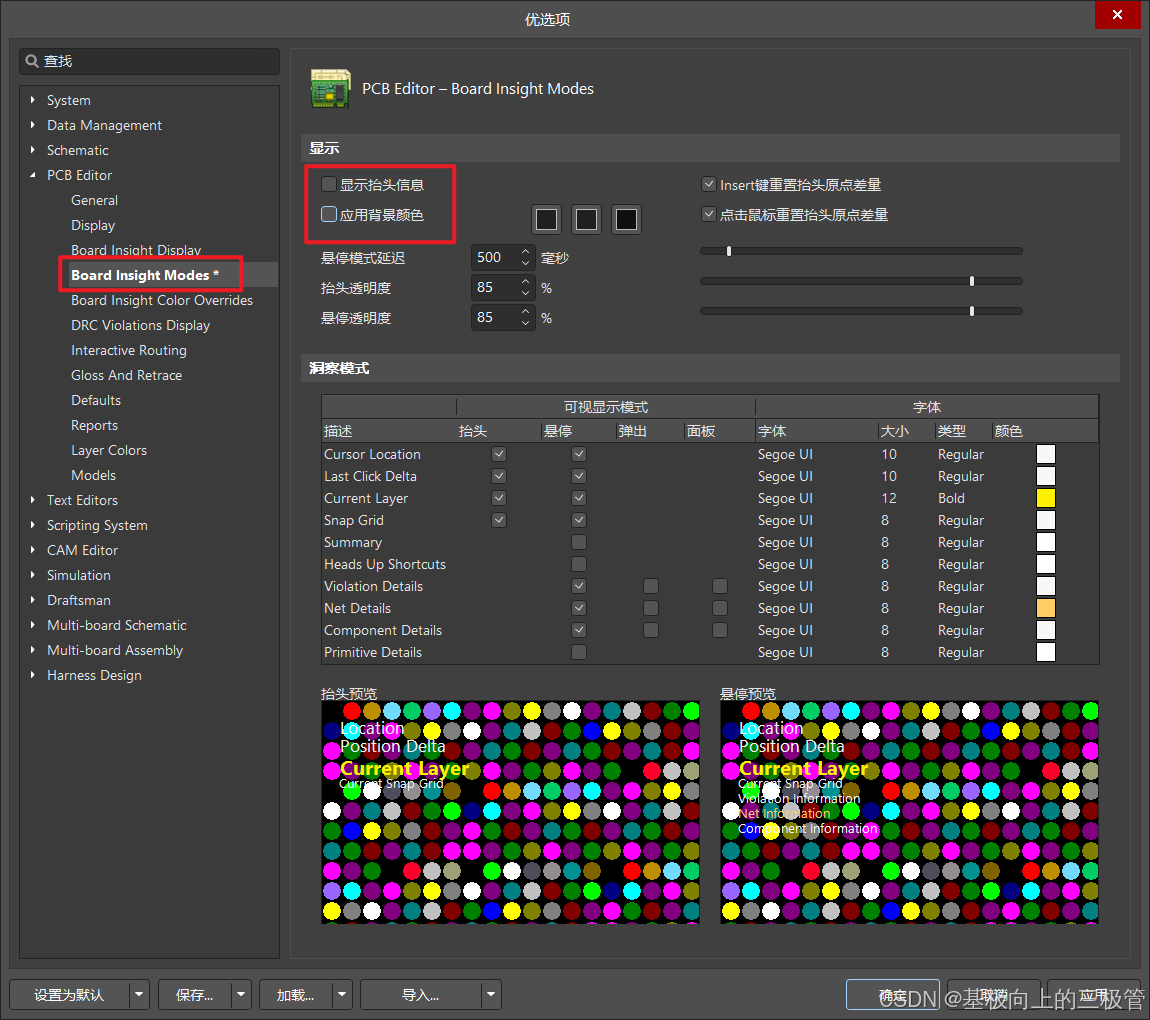Click 确定 button
This screenshot has height=1020, width=1150.
[893, 995]
